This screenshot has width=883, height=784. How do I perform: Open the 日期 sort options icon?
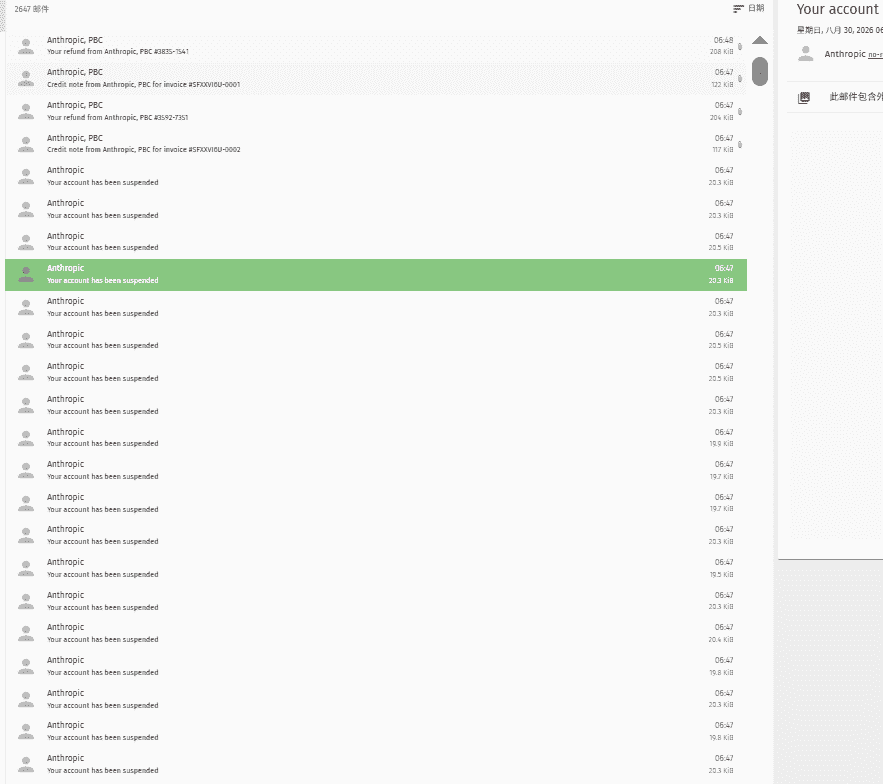738,8
